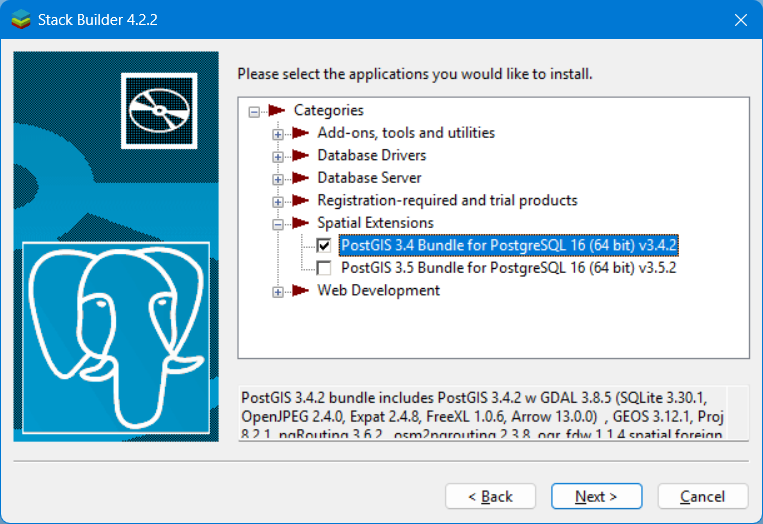Cancel the Stack Builder wizard
This screenshot has width=763, height=524.
coord(703,496)
